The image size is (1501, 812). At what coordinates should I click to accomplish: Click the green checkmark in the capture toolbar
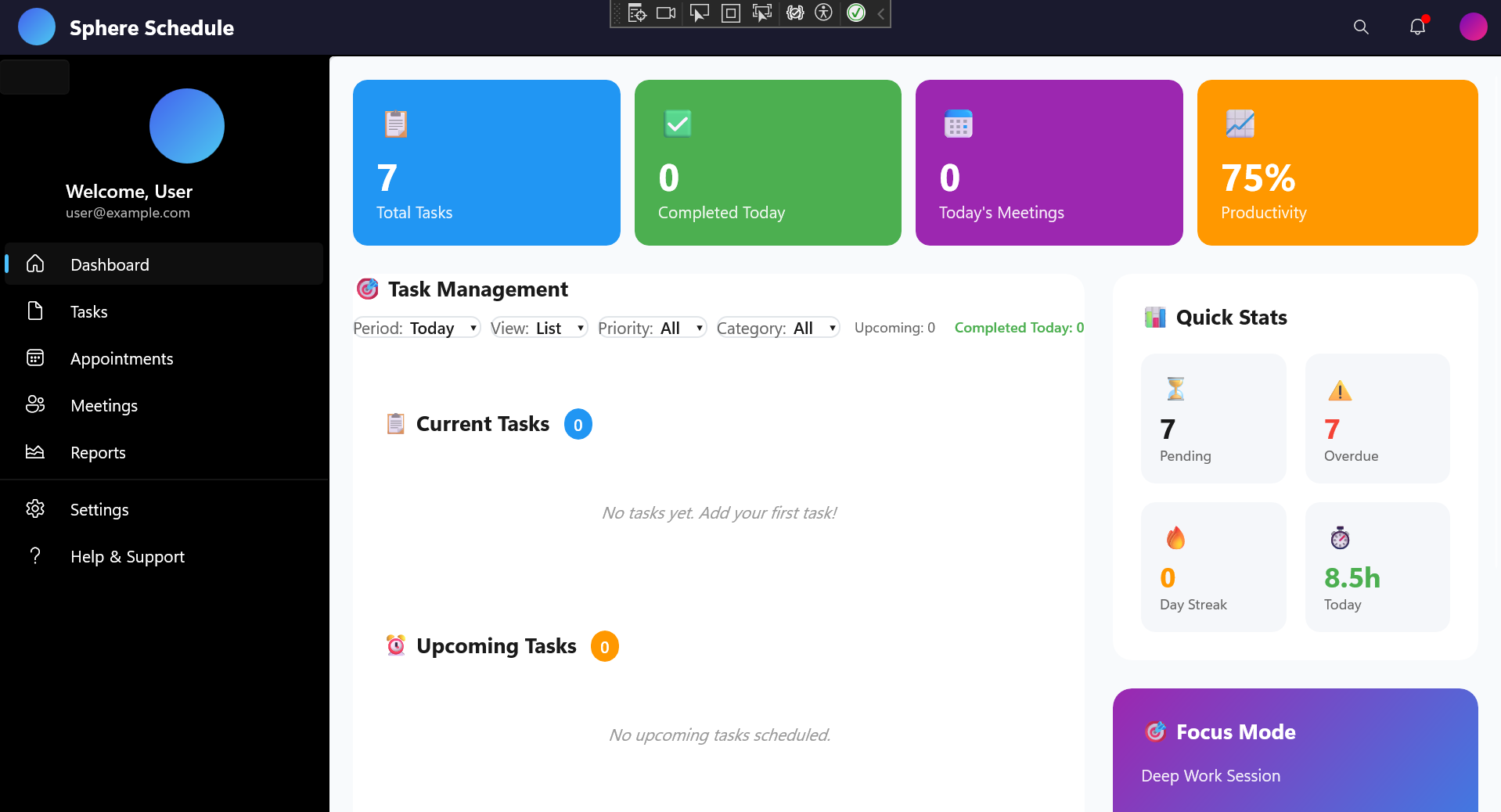(x=856, y=13)
